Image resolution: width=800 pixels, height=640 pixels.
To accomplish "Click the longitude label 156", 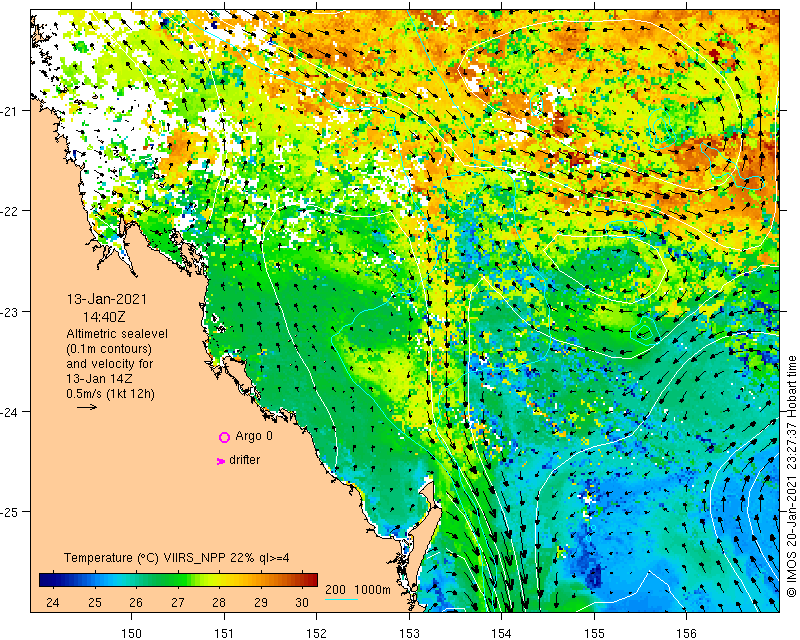I will [686, 633].
